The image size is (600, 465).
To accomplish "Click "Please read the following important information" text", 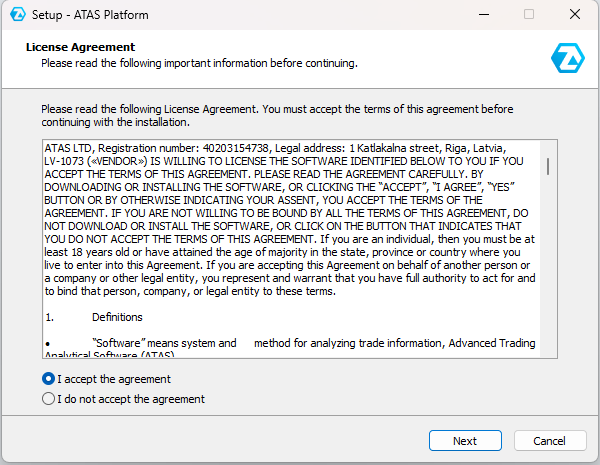I will 199,63.
